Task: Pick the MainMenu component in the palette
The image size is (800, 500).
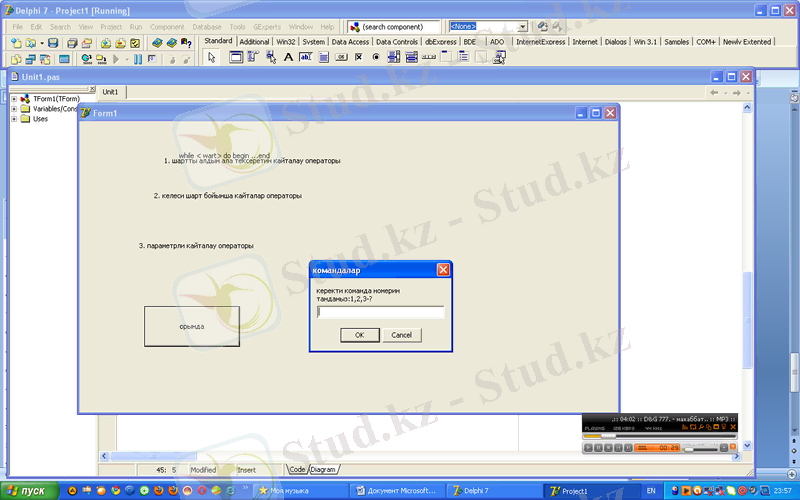Action: 253,57
